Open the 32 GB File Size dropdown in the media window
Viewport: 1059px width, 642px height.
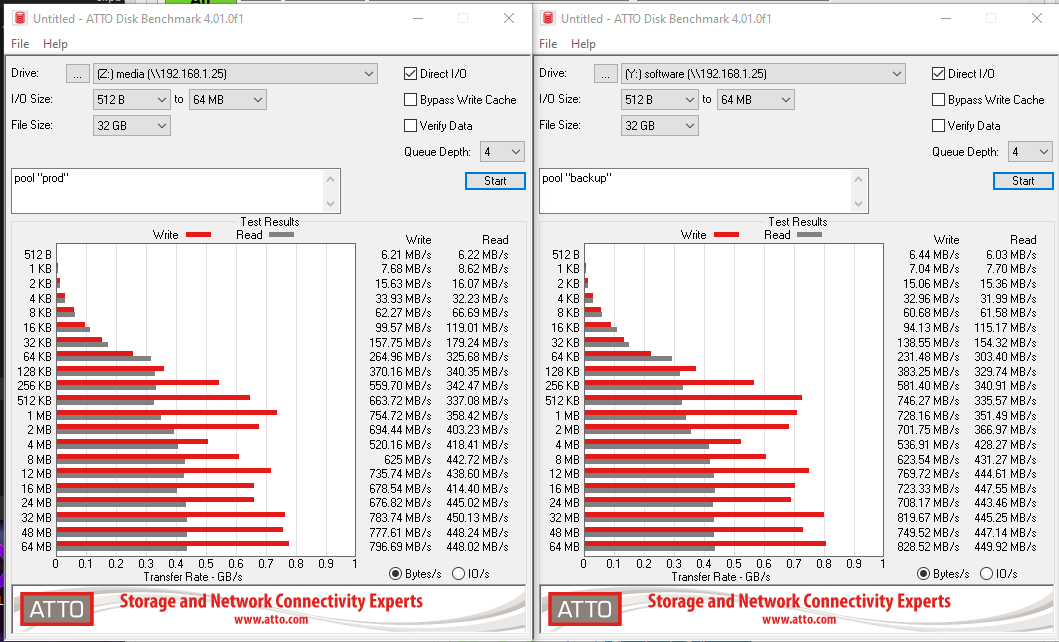132,126
